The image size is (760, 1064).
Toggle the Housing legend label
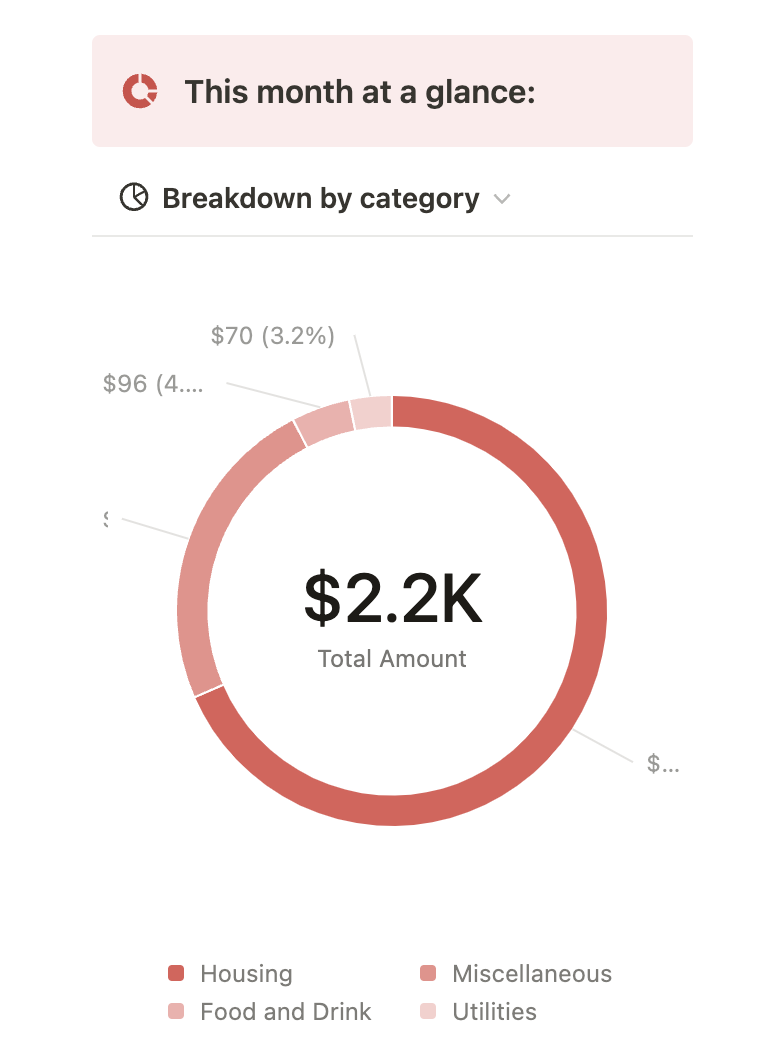pyautogui.click(x=246, y=974)
